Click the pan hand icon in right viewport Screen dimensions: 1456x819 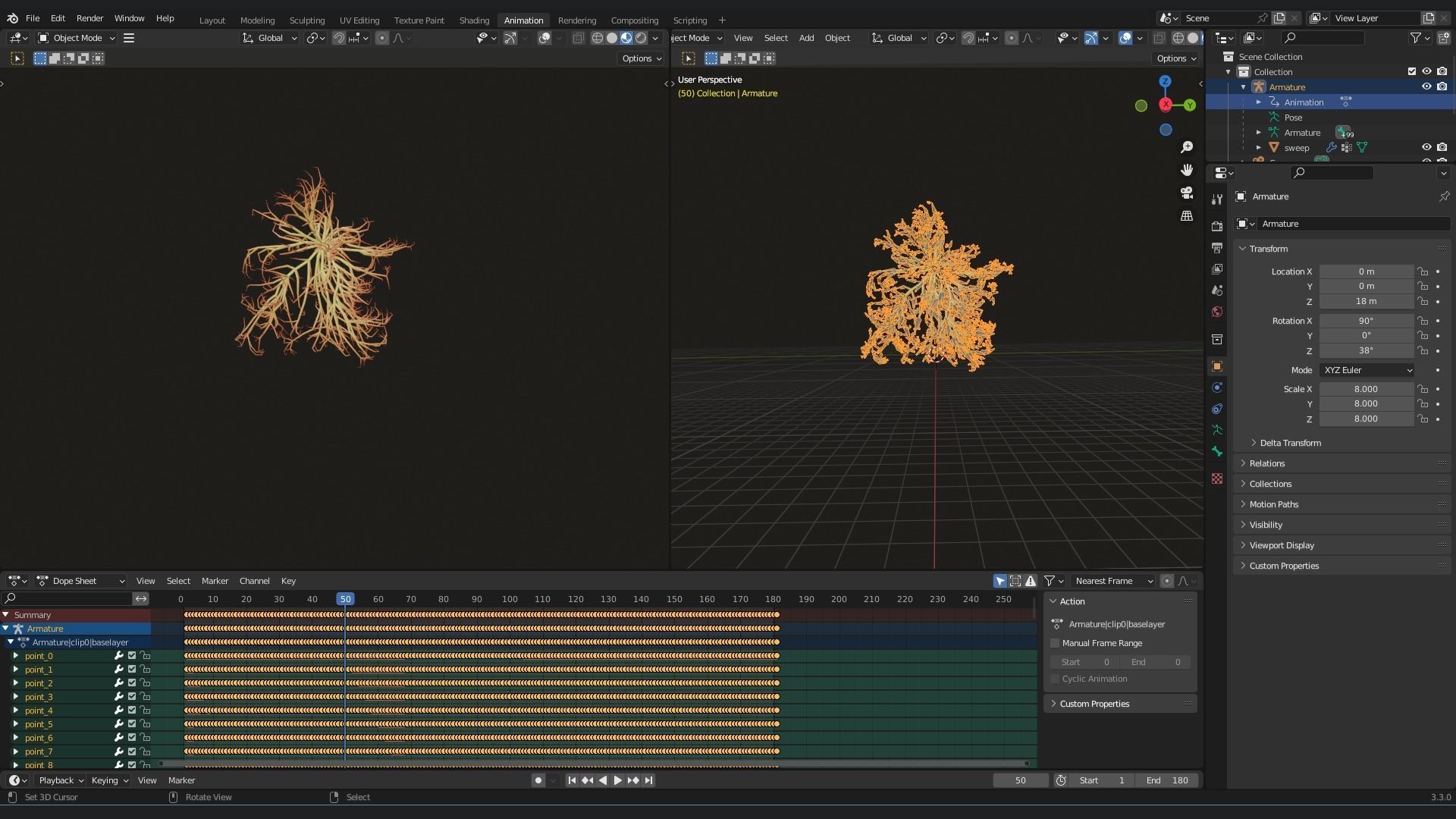coord(1187,170)
